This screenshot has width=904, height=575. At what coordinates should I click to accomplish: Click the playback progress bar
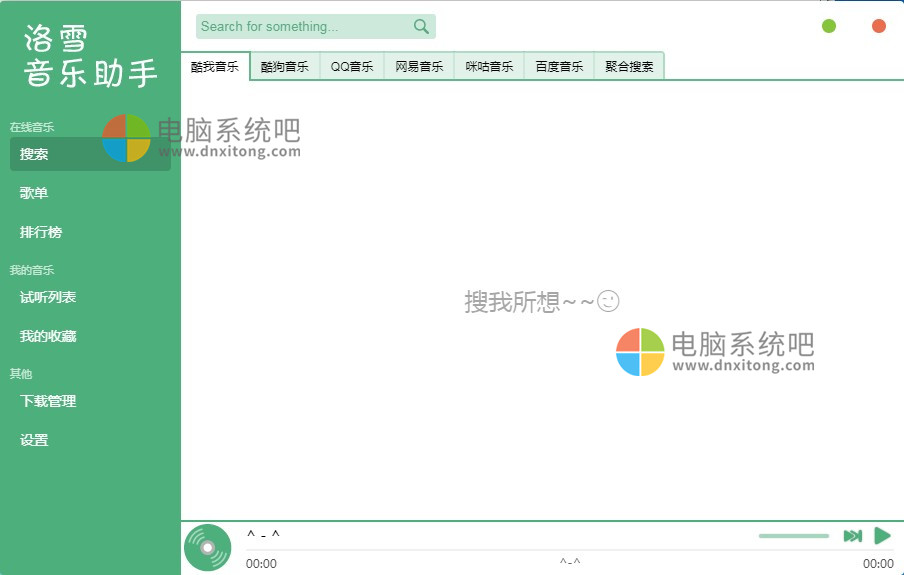pyautogui.click(x=570, y=550)
